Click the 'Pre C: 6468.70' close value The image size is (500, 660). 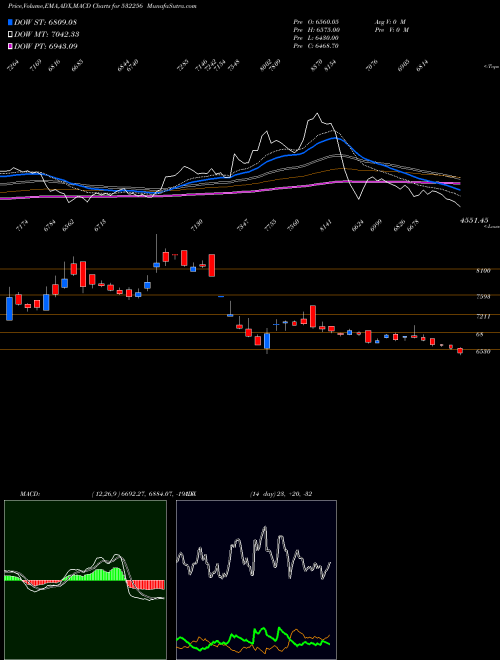click(x=316, y=46)
